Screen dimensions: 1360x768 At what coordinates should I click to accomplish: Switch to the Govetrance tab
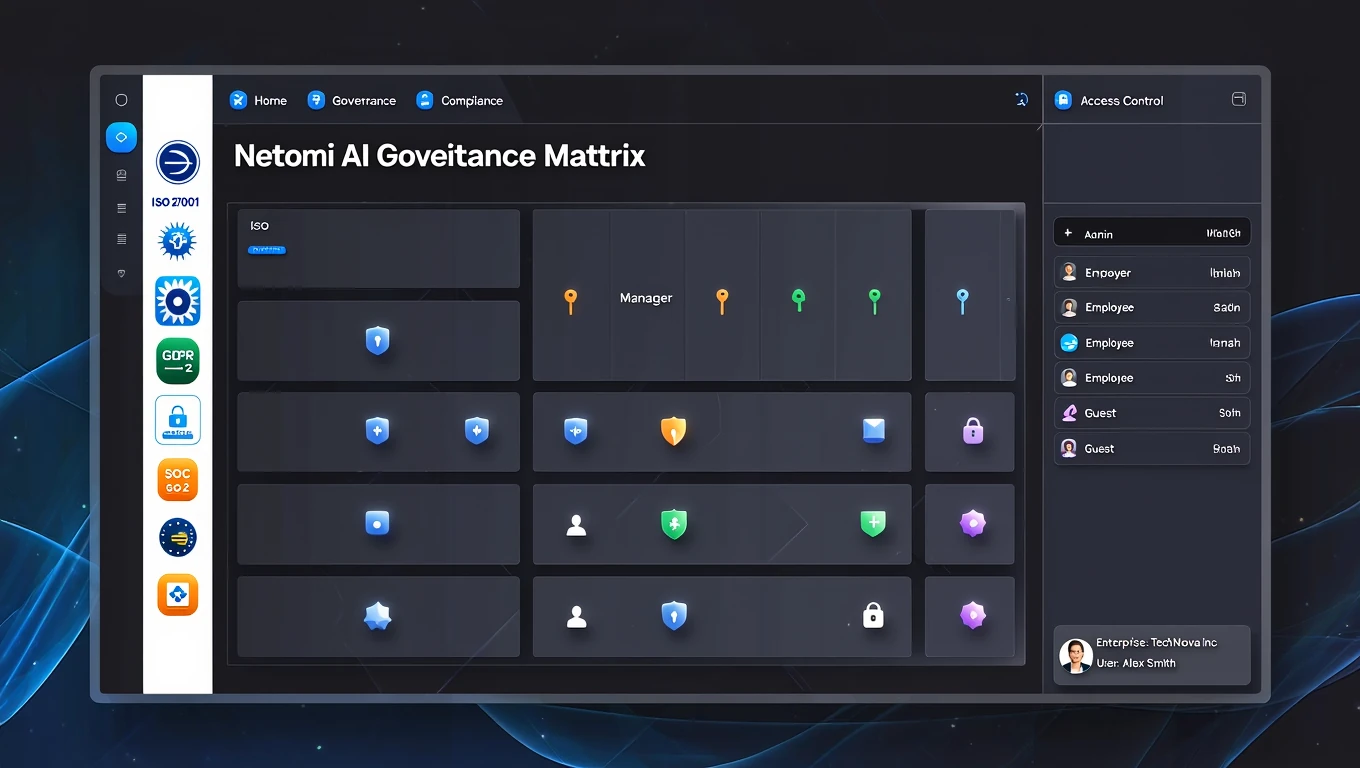coord(352,100)
